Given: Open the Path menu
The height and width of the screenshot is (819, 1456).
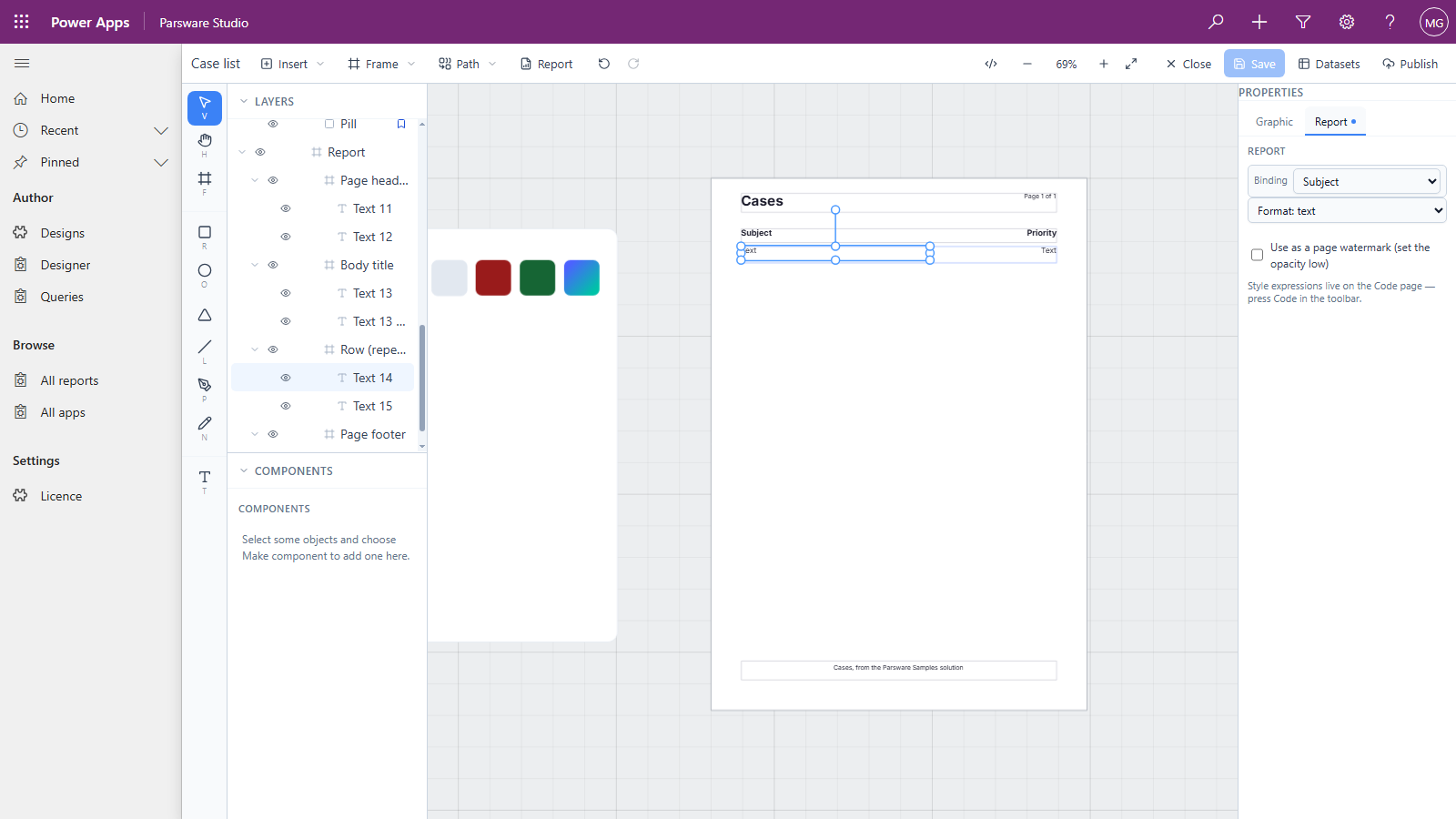Looking at the screenshot, I should 468,64.
